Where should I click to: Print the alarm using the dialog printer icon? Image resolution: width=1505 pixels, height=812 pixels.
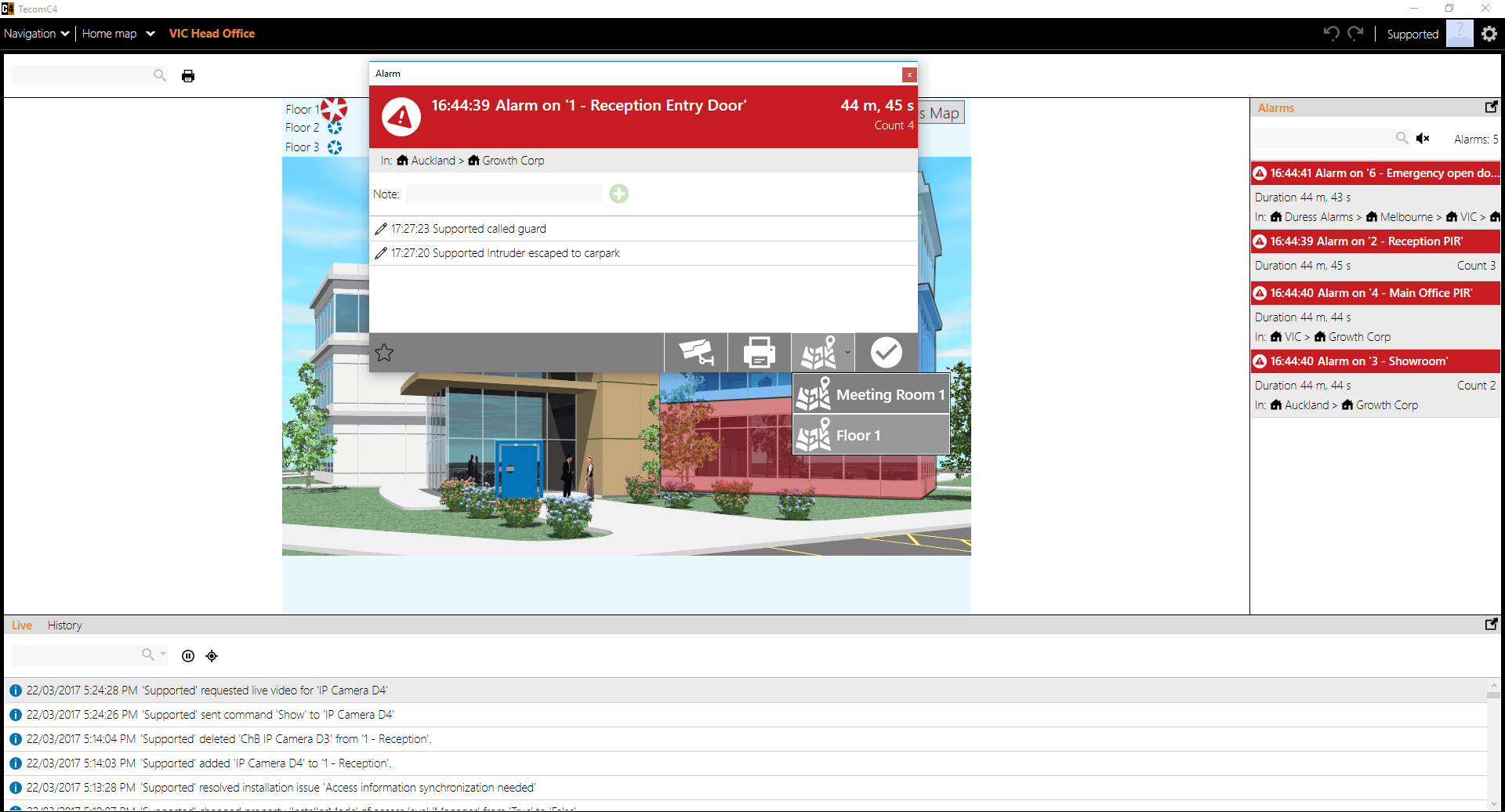point(759,353)
